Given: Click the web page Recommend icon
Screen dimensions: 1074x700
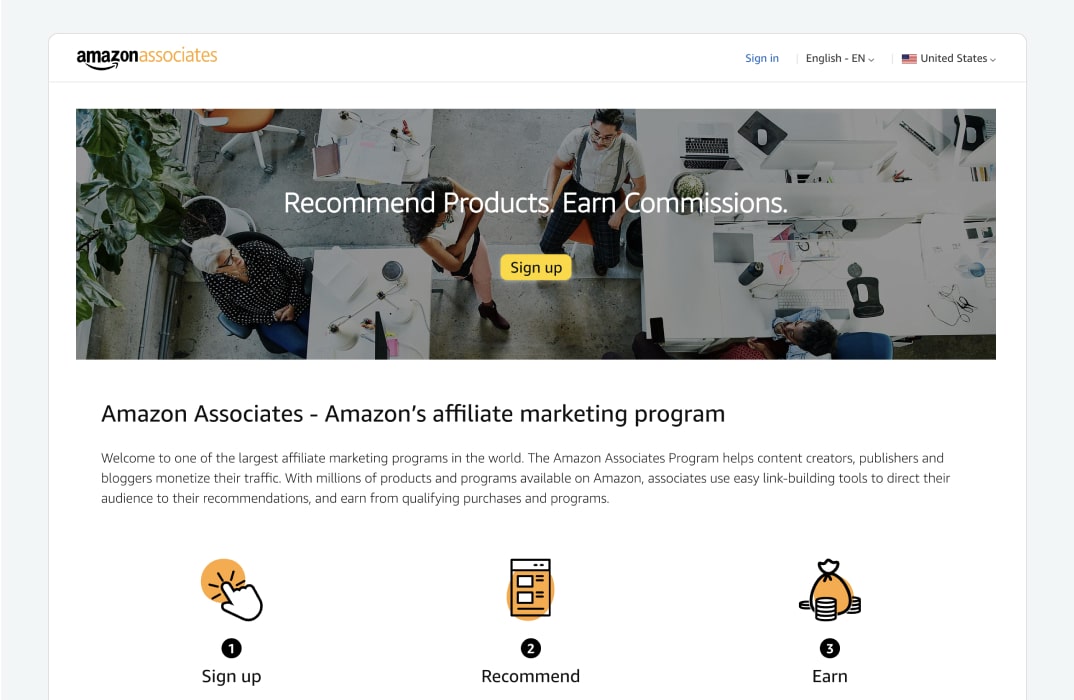Looking at the screenshot, I should coord(530,589).
